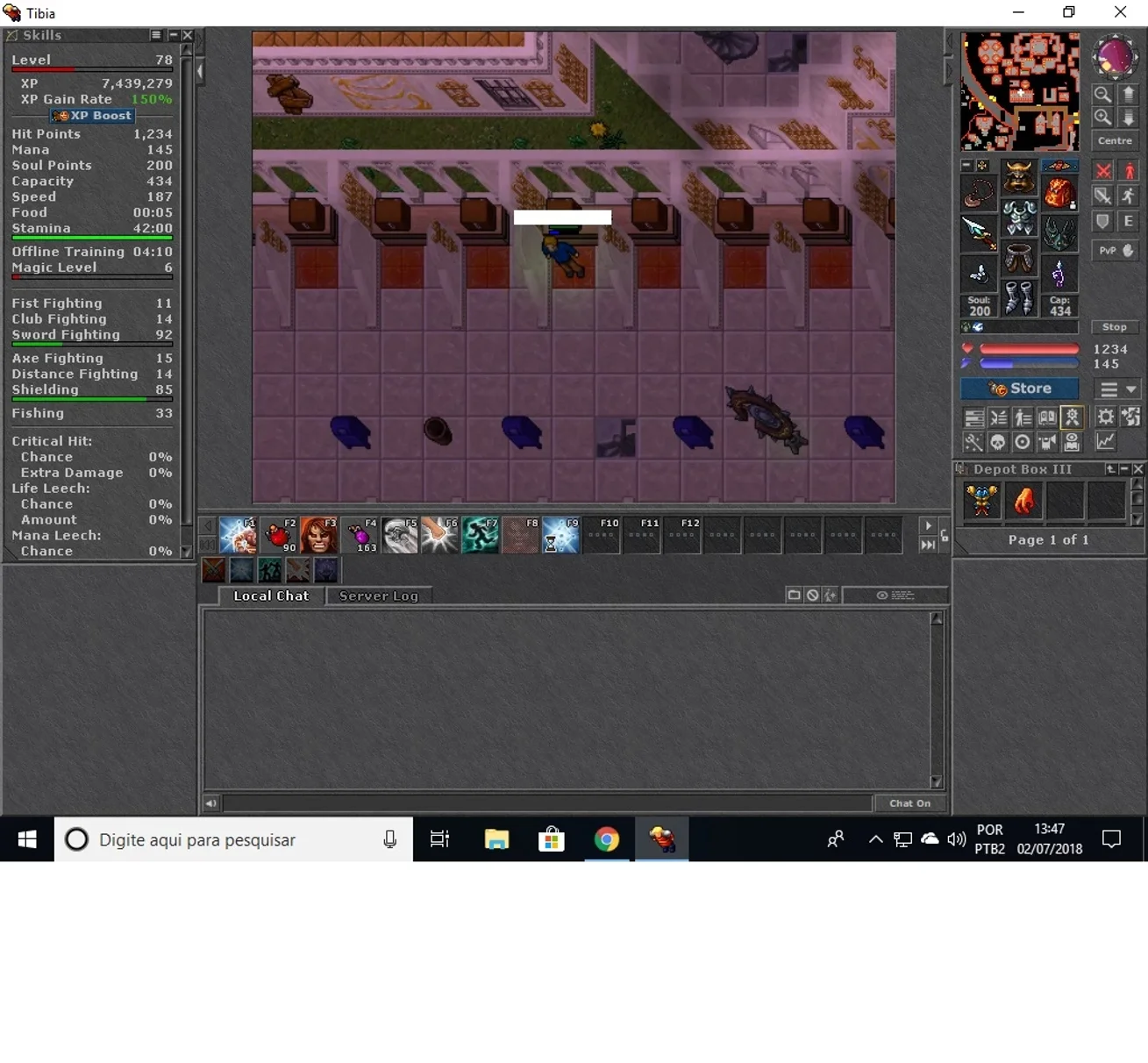1148x1063 pixels.
Task: Click the Stop button
Action: coord(1115,327)
